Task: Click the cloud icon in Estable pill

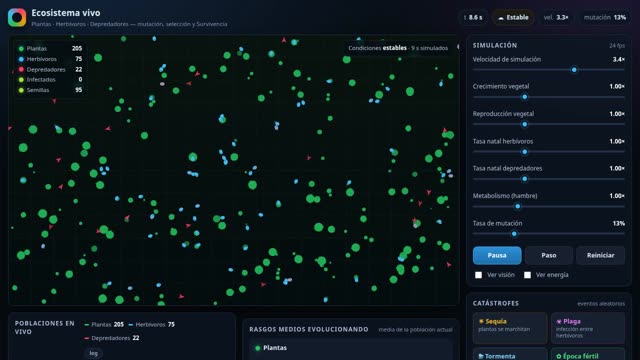Action: [x=501, y=18]
